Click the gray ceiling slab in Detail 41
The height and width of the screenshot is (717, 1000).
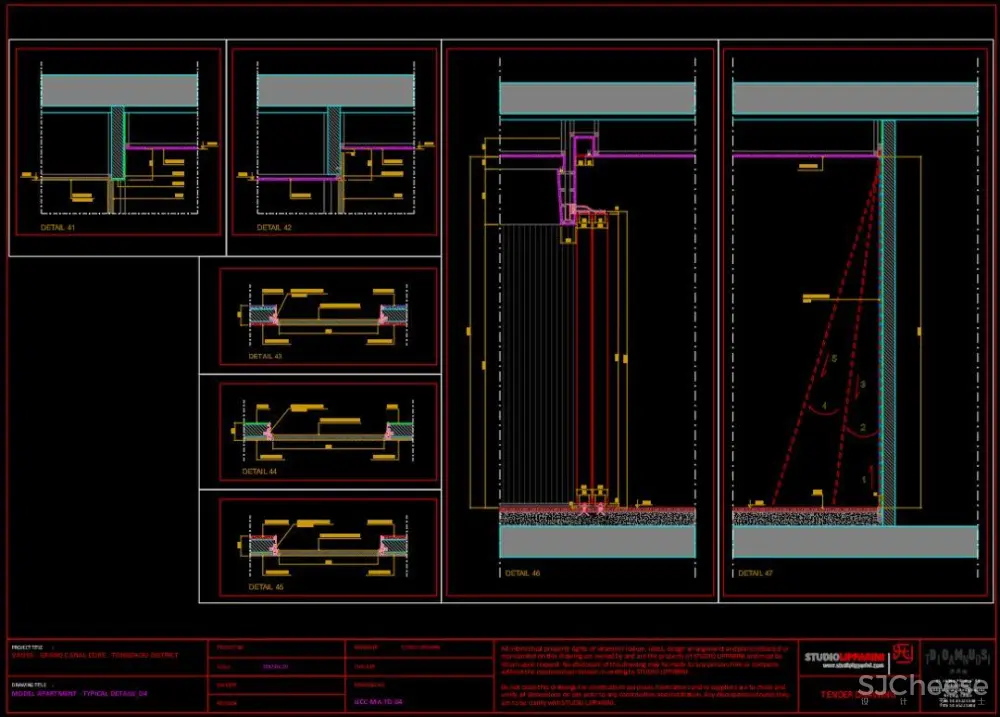[119, 91]
